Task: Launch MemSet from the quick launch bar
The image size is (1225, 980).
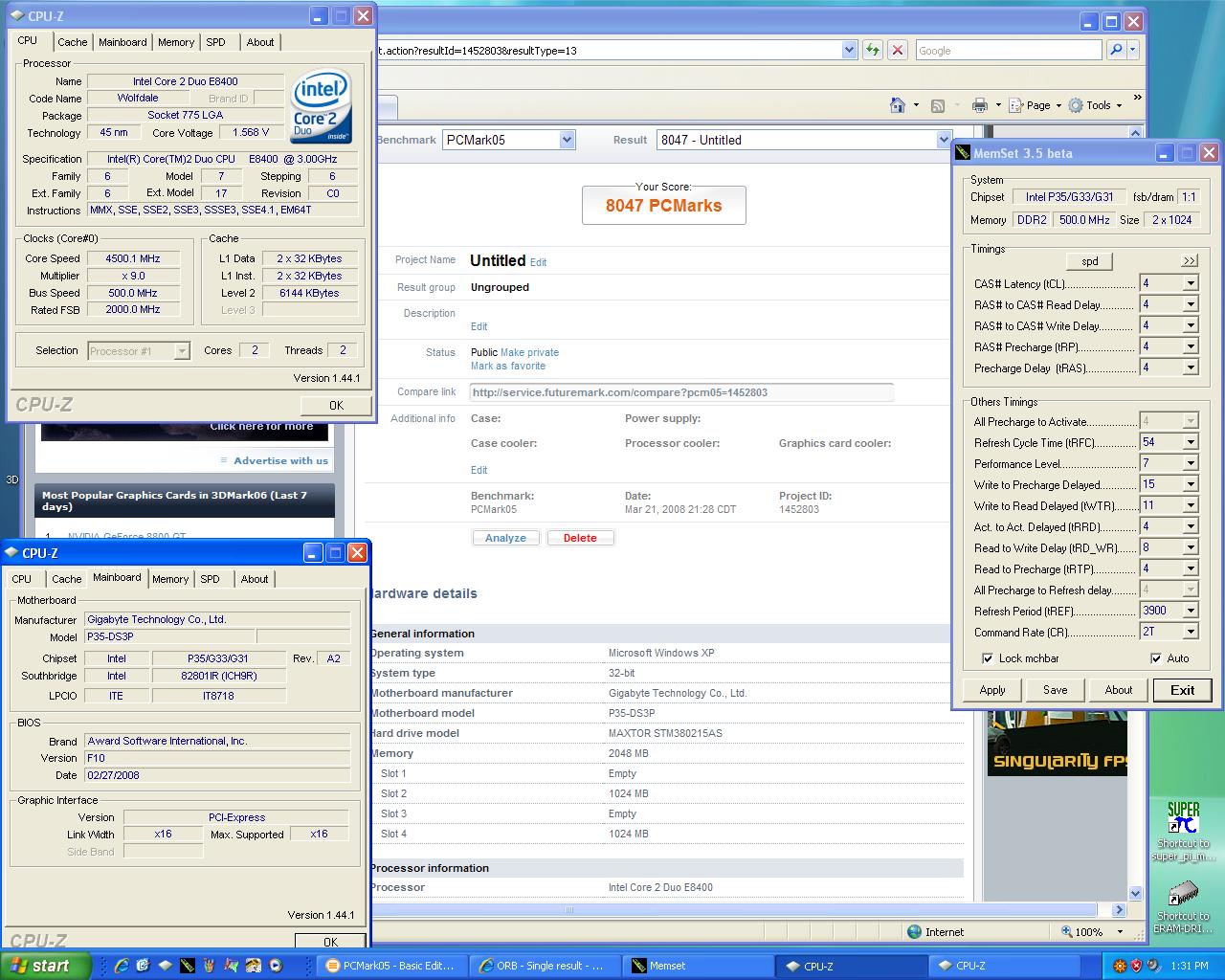Action: [x=188, y=966]
